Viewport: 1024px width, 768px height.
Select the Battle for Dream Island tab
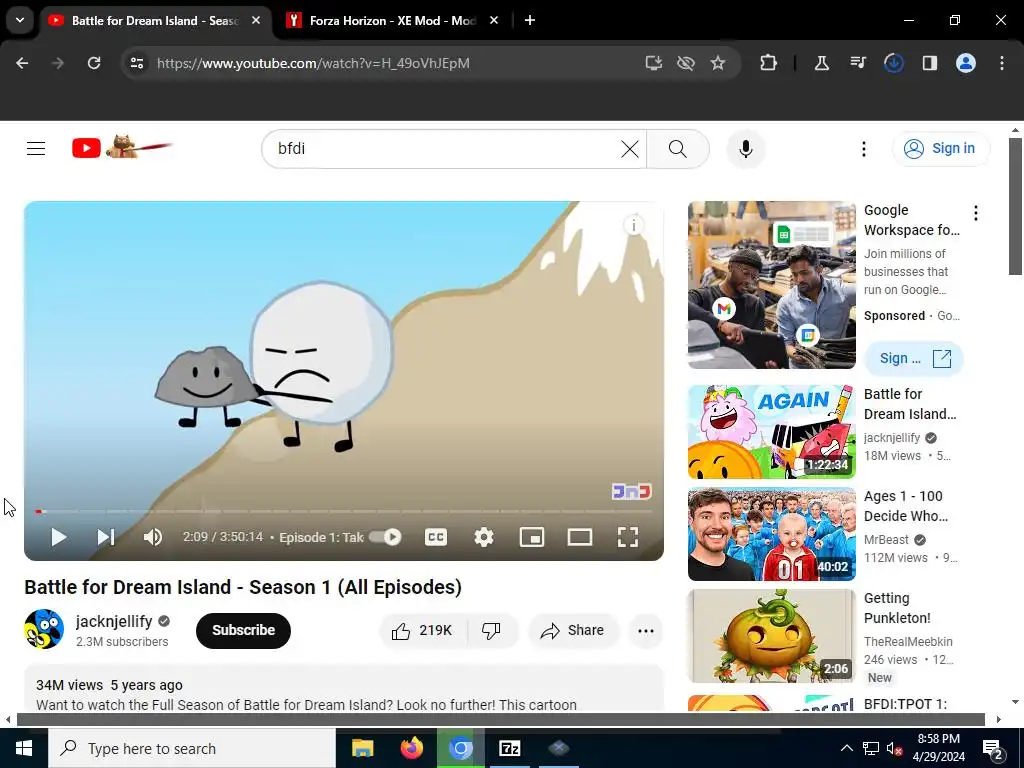click(154, 21)
